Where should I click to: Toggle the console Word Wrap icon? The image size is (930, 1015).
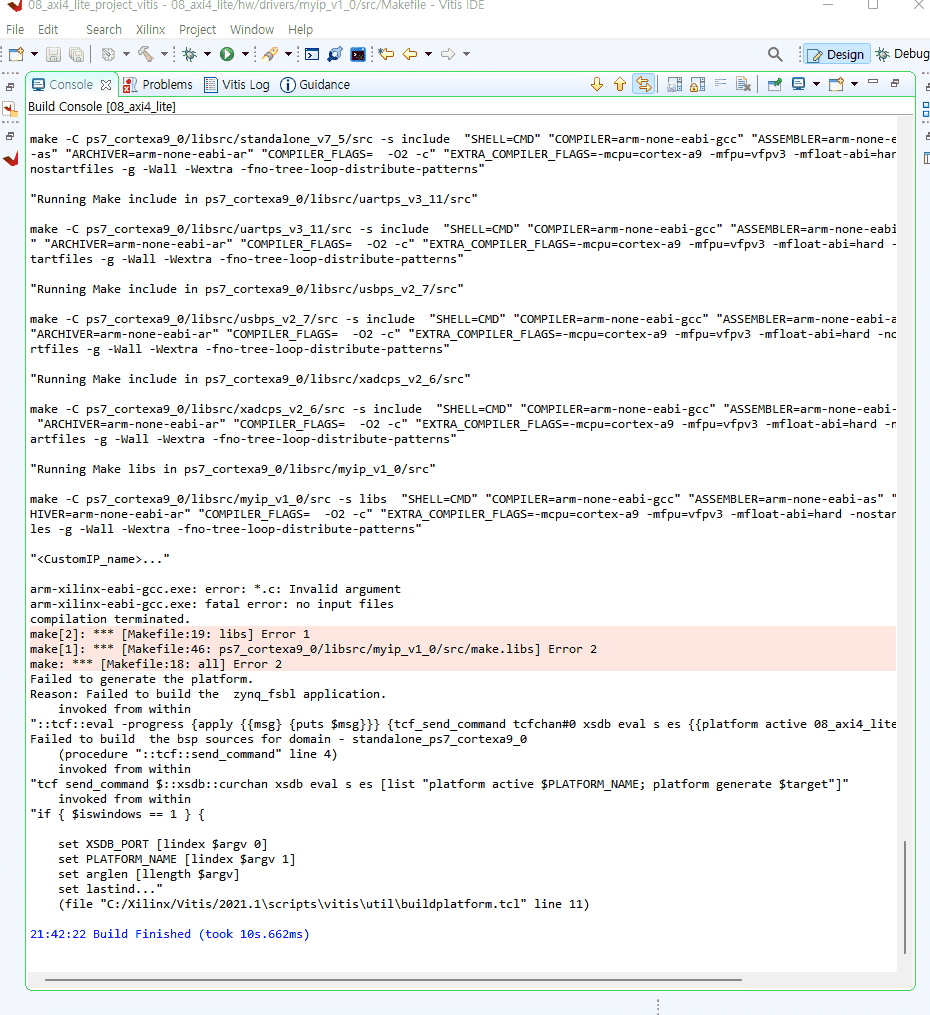pos(720,84)
